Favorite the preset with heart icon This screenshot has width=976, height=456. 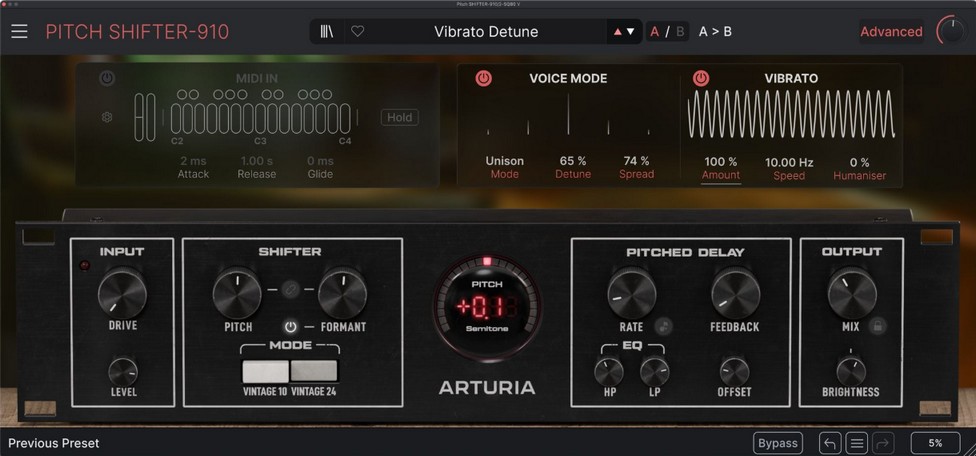357,31
